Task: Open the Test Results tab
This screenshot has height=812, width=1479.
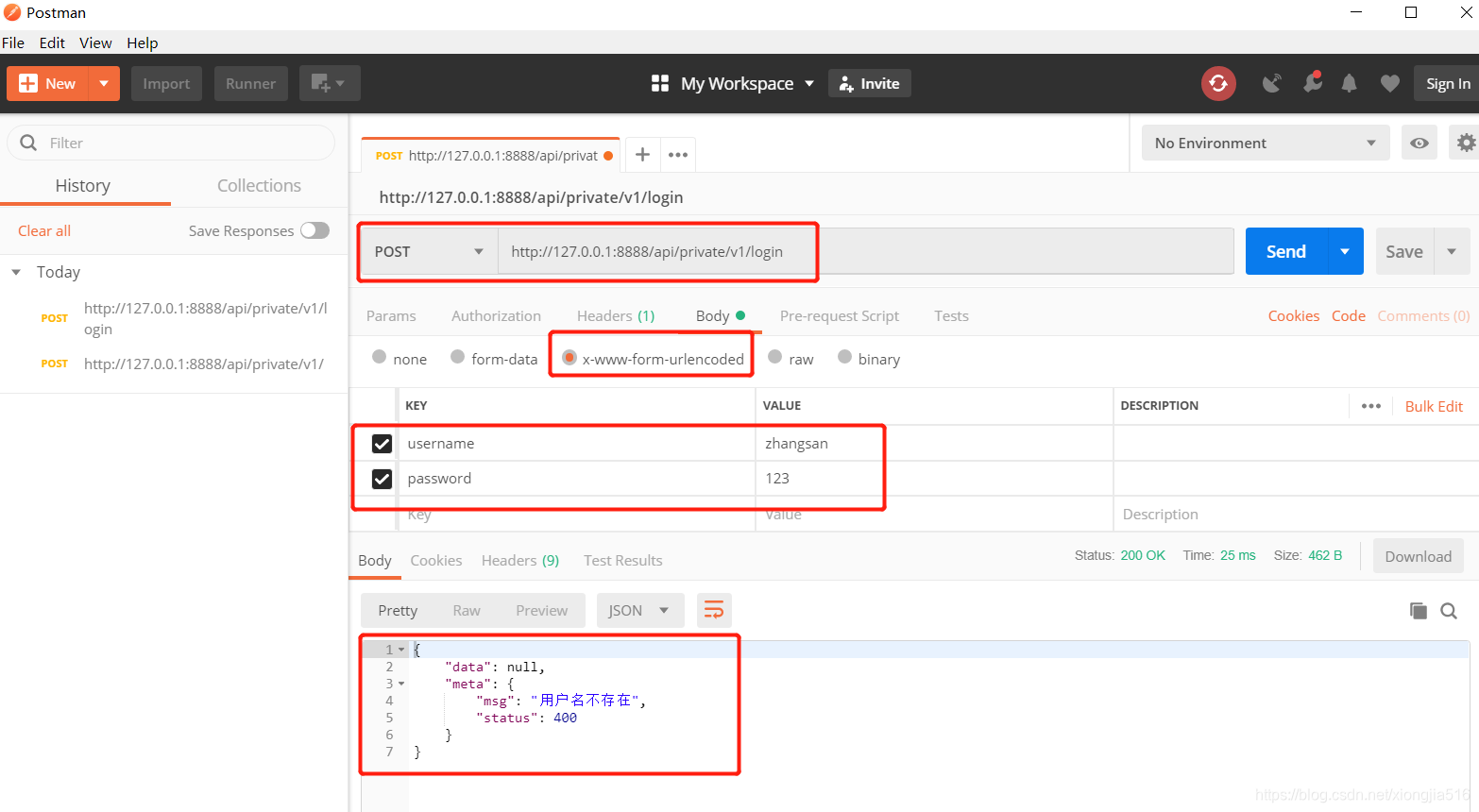Action: pyautogui.click(x=622, y=560)
